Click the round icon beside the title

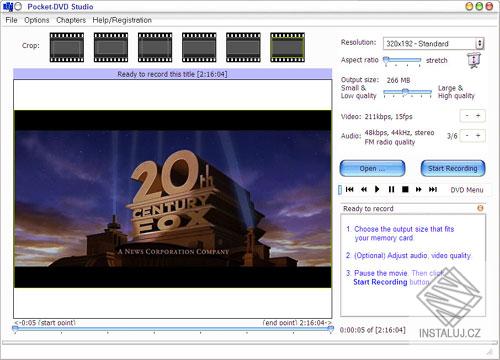tap(18, 6)
